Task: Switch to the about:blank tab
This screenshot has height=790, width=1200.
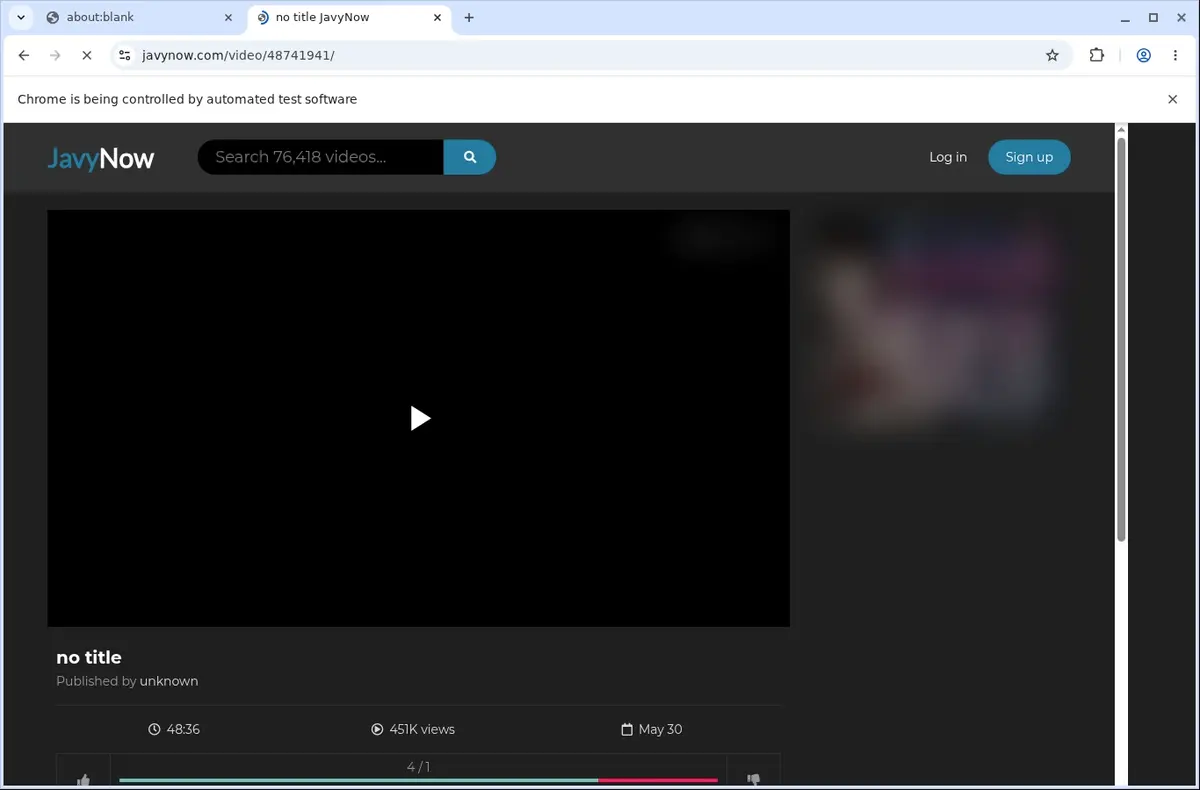Action: (140, 17)
